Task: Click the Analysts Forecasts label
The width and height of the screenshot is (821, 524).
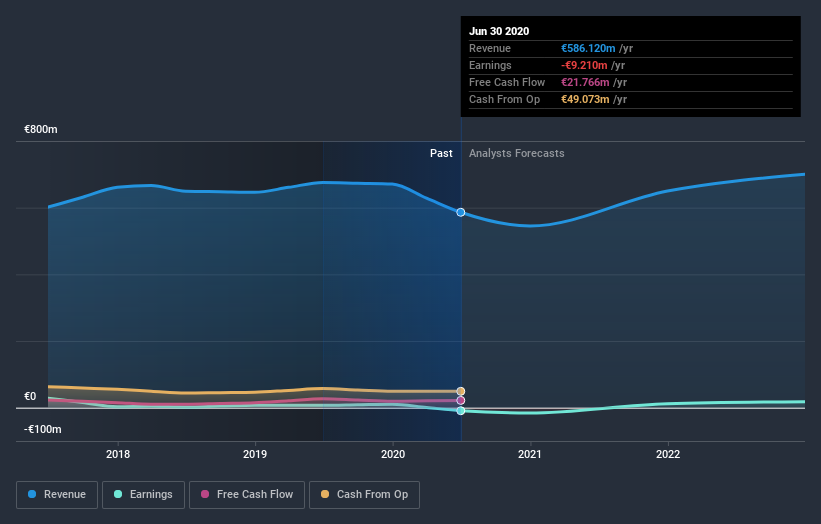Action: pos(517,153)
